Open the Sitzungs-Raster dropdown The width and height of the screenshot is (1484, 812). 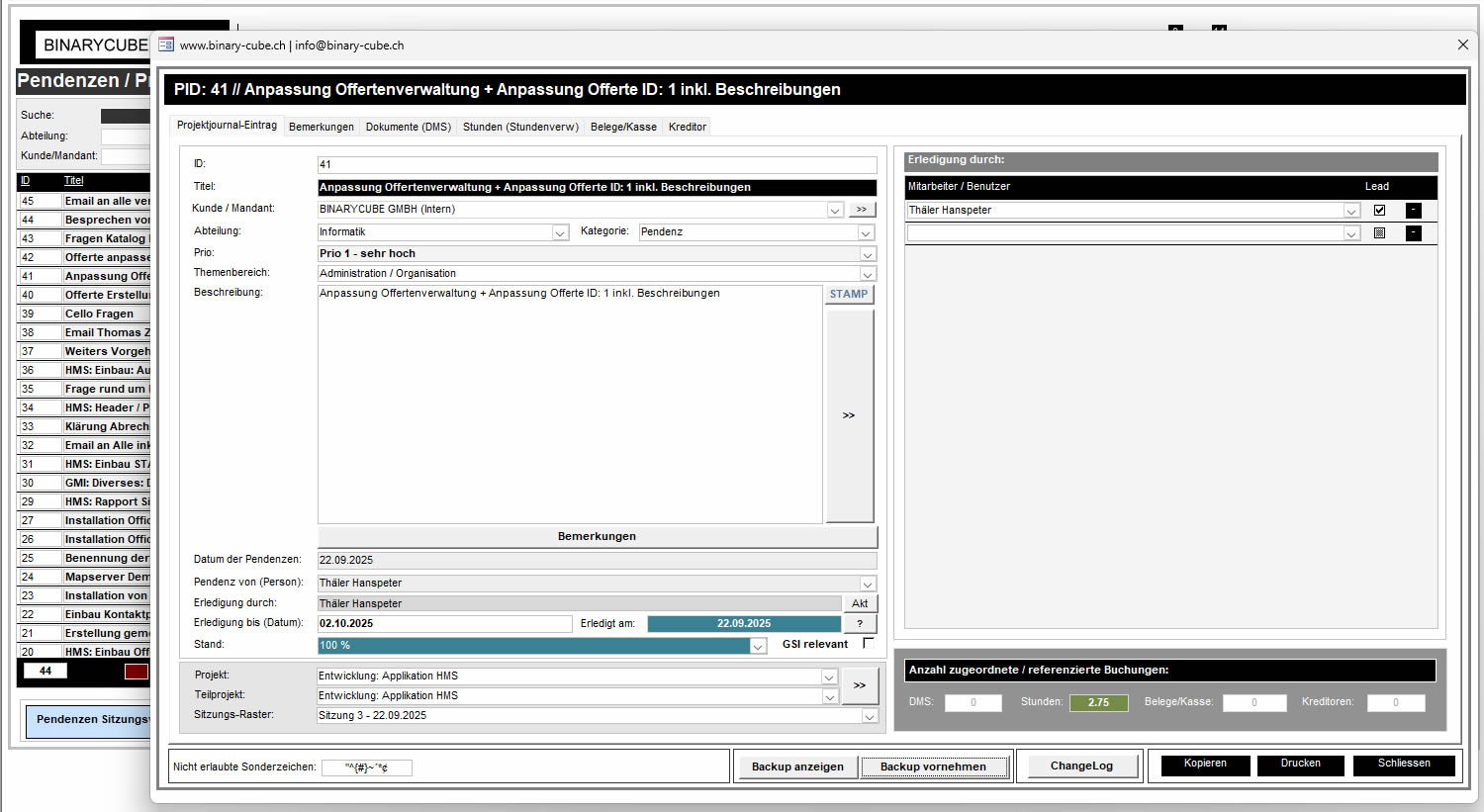click(x=869, y=716)
